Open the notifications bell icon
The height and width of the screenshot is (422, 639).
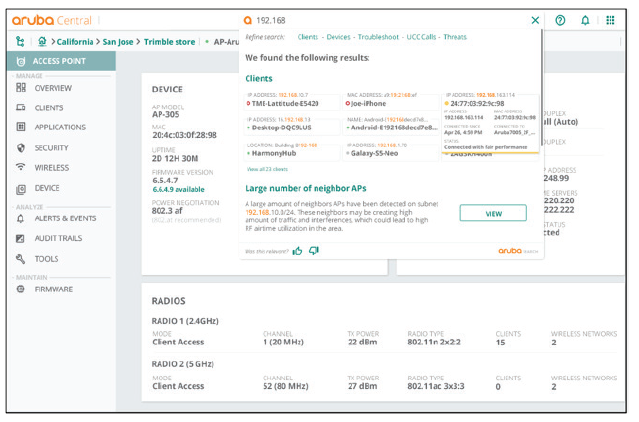pos(585,20)
